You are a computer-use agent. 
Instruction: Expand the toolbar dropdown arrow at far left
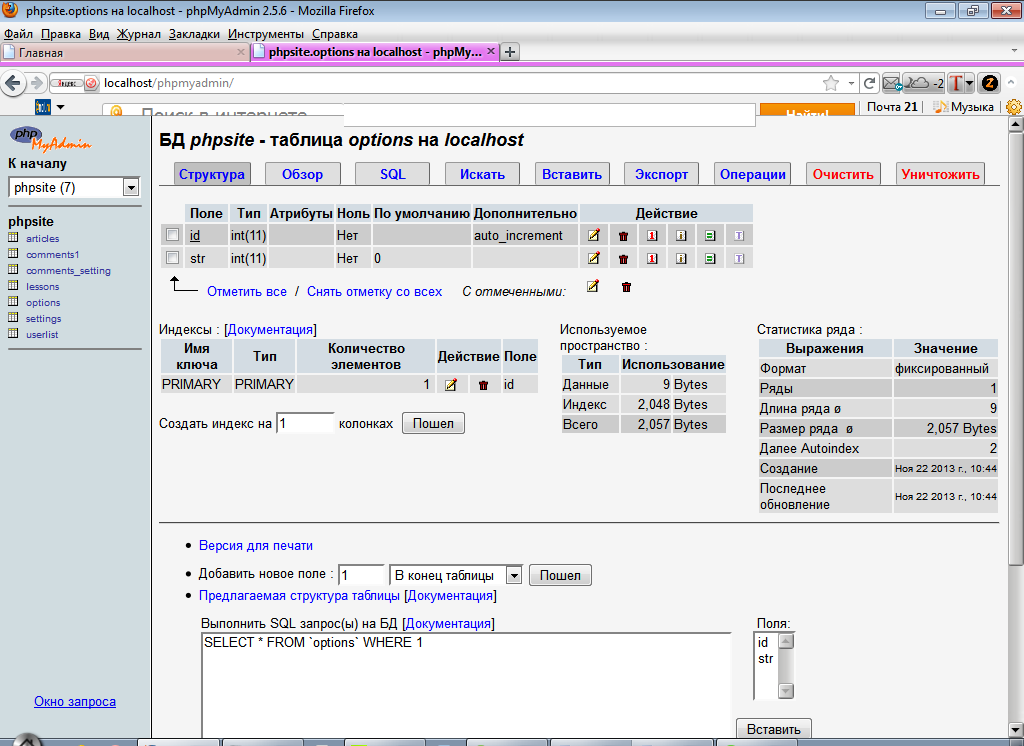61,106
